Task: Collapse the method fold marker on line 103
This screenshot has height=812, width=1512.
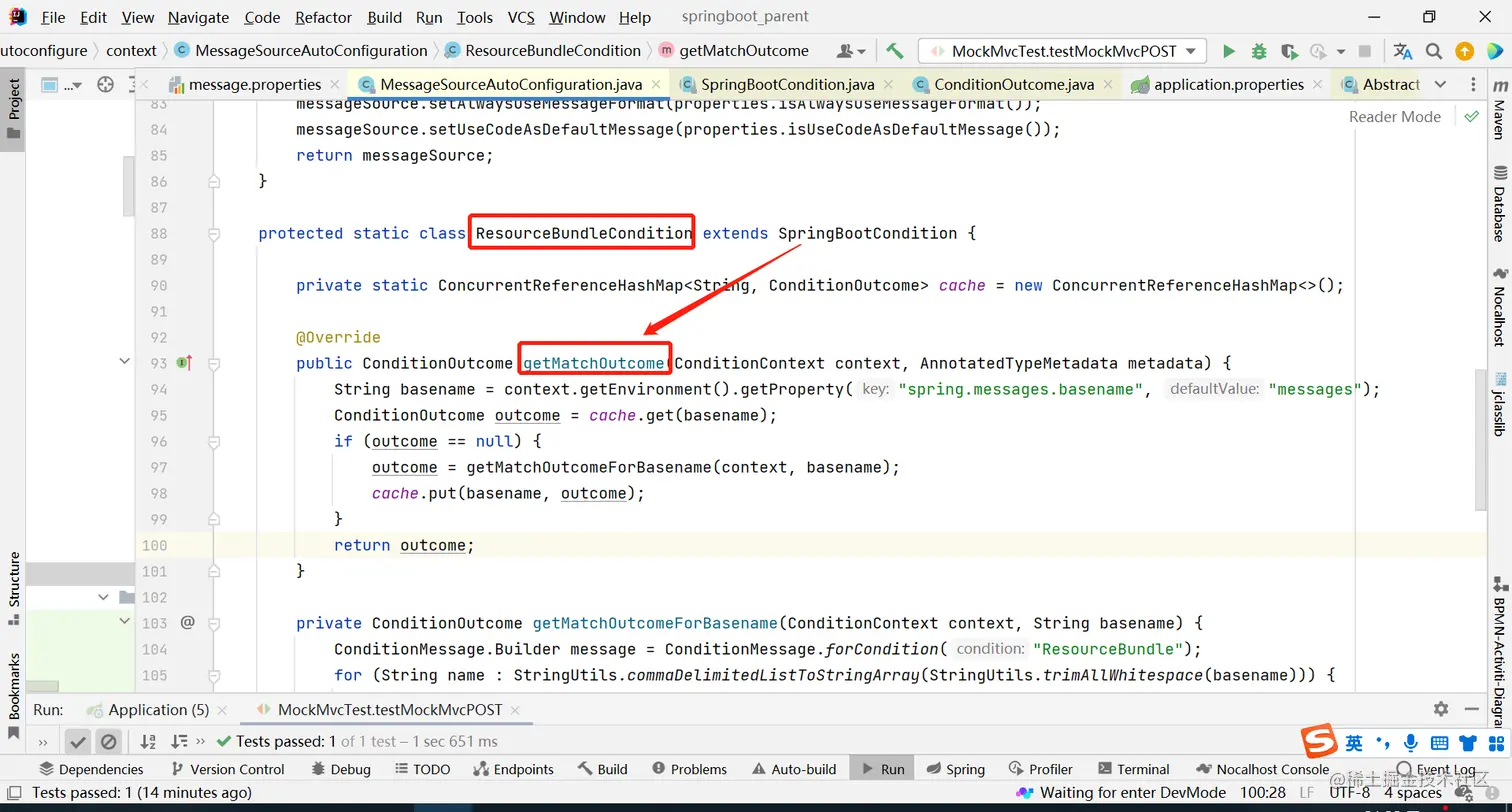Action: [213, 623]
